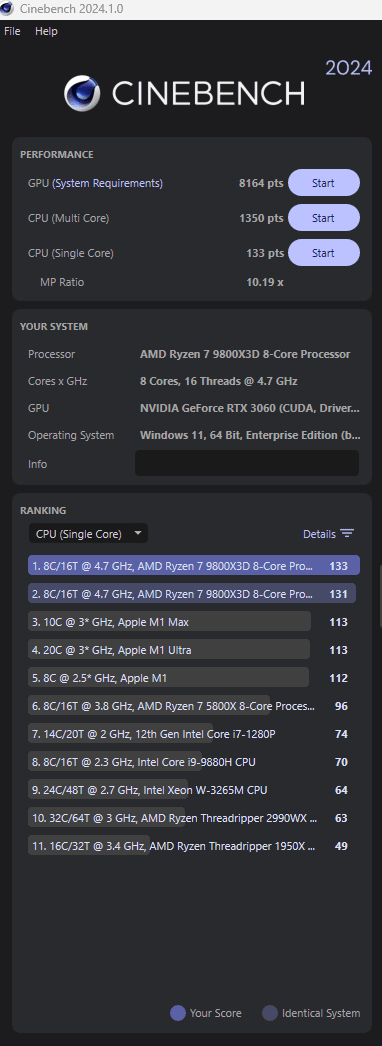Click the System Requirements link
Image resolution: width=382 pixels, height=1046 pixels.
[x=107, y=183]
